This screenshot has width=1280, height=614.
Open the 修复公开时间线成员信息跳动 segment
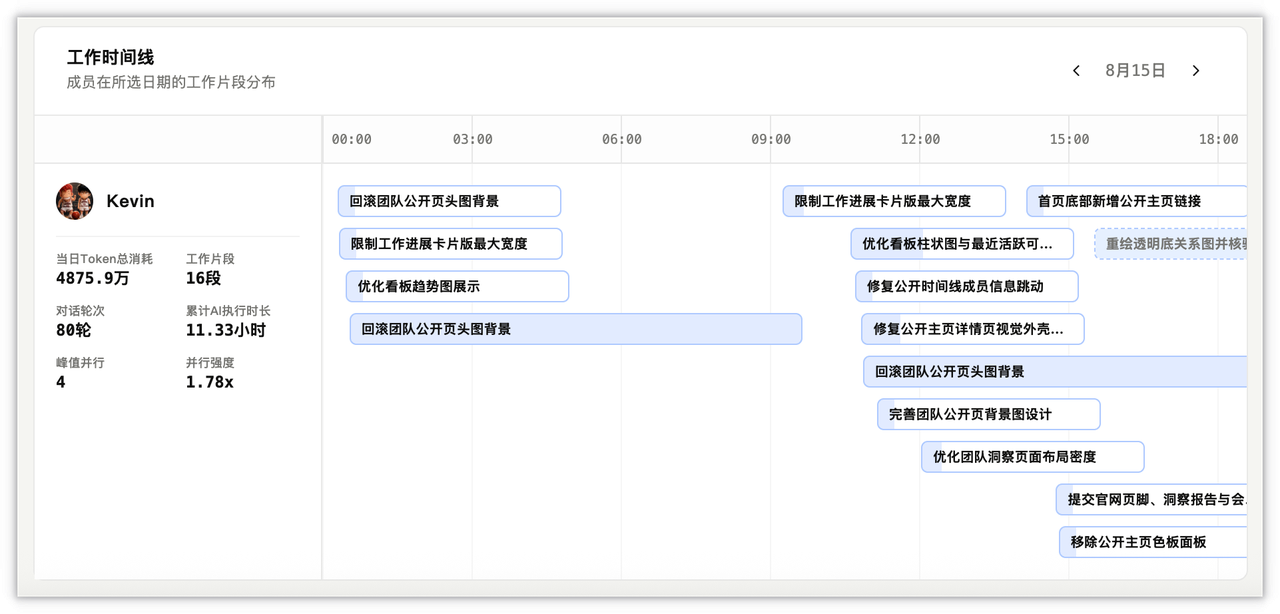[966, 286]
